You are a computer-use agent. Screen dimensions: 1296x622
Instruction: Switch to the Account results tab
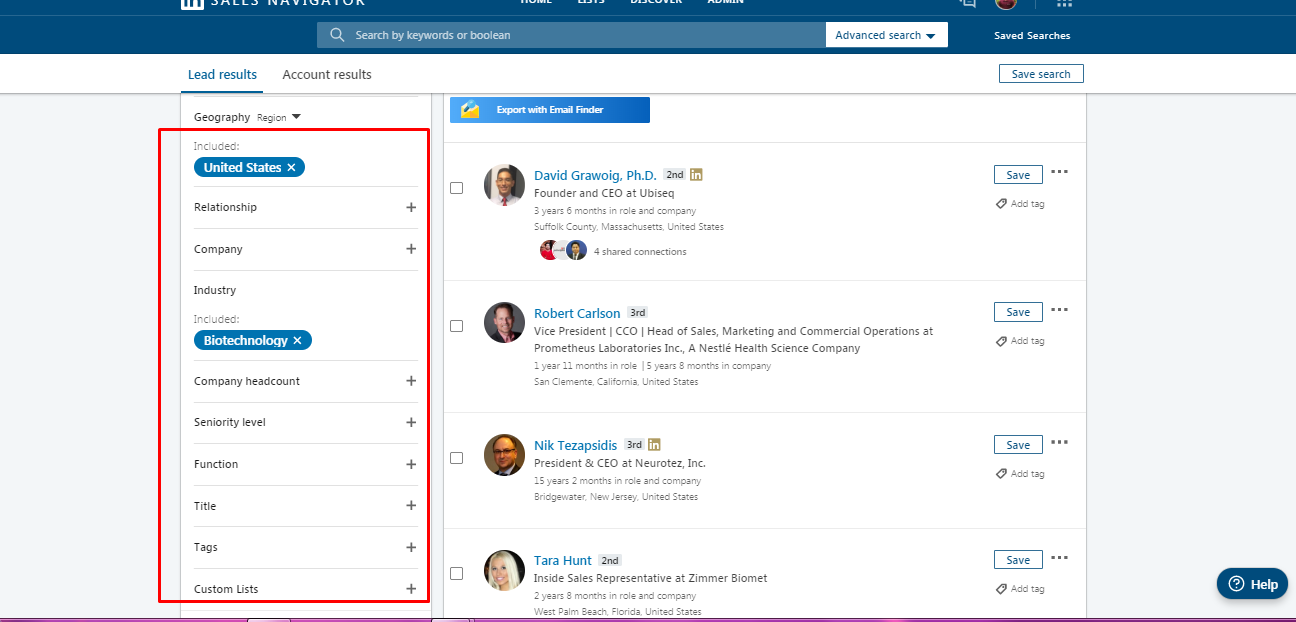[x=327, y=74]
